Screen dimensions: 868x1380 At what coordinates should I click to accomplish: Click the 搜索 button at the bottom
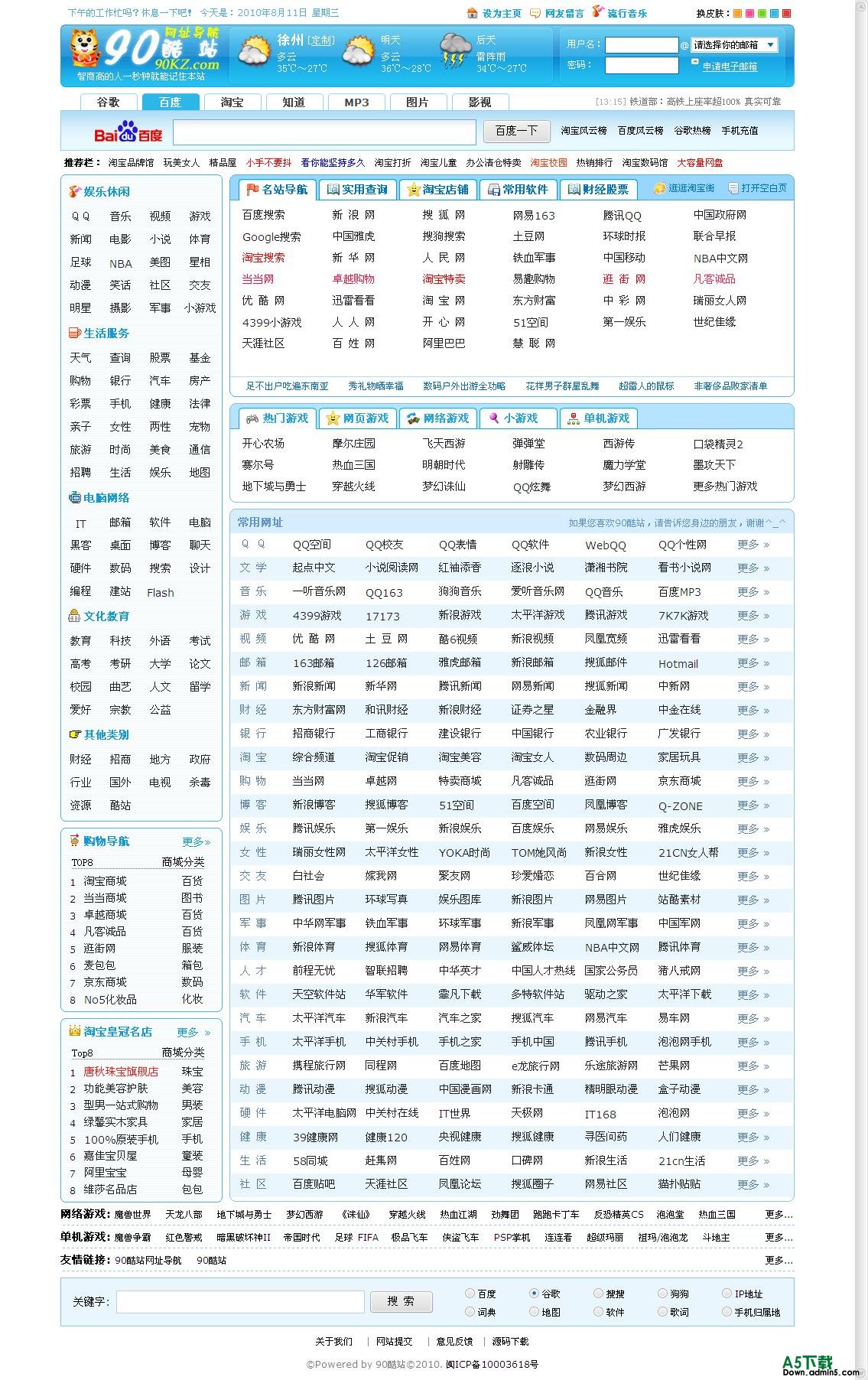401,1301
